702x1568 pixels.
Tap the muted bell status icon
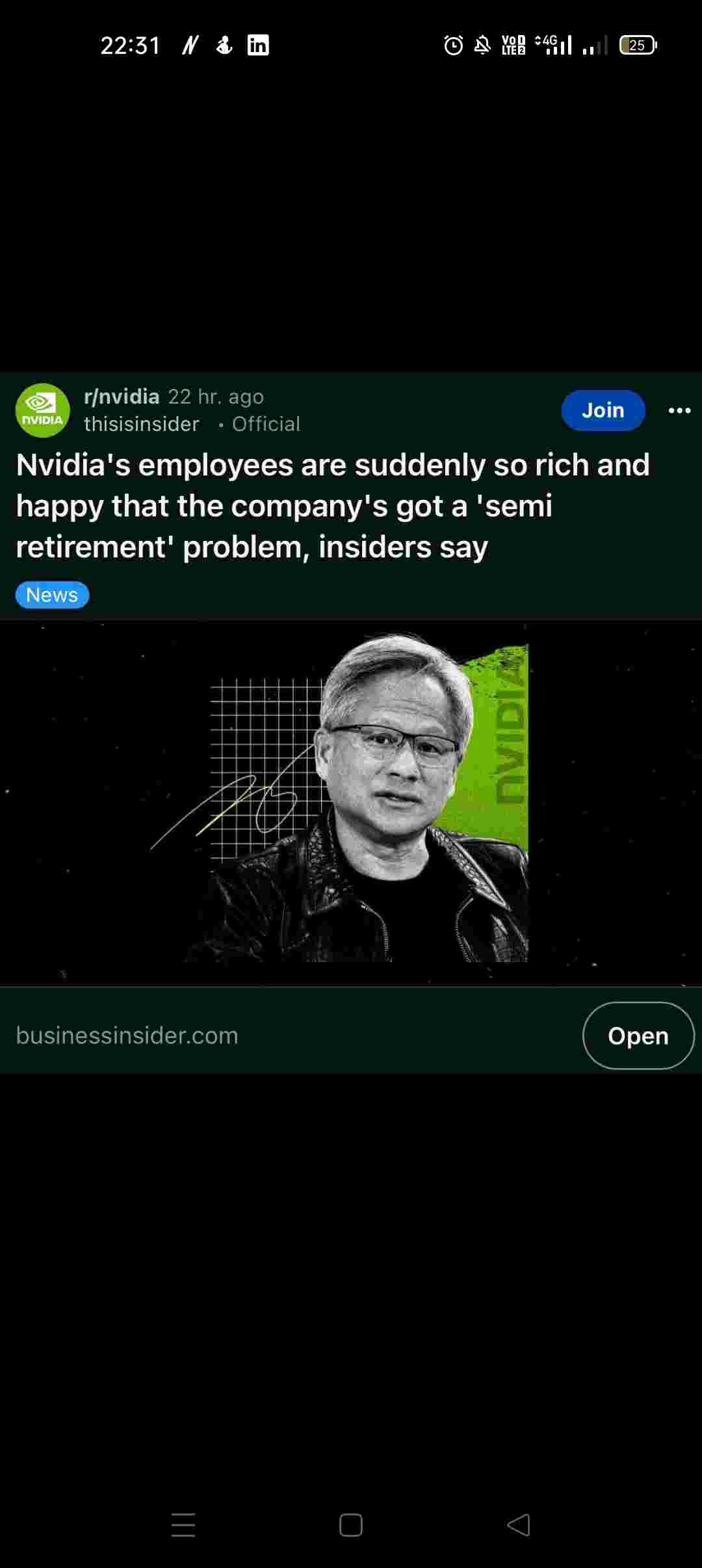482,45
